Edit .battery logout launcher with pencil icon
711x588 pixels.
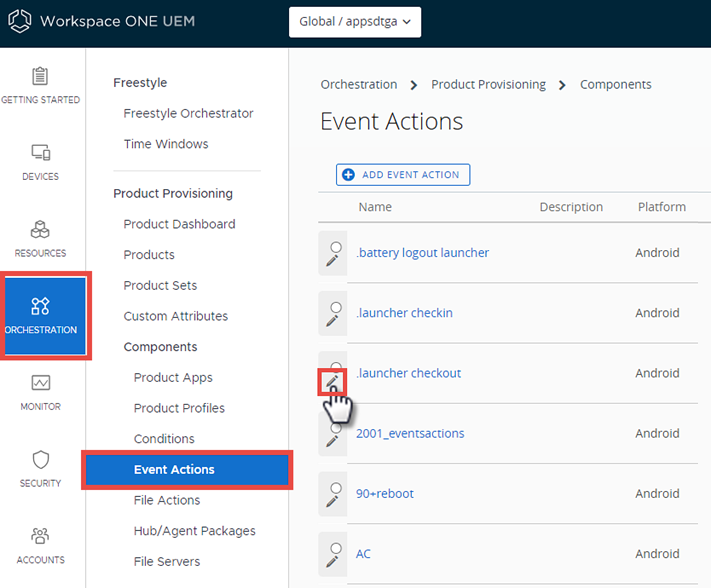click(x=332, y=260)
